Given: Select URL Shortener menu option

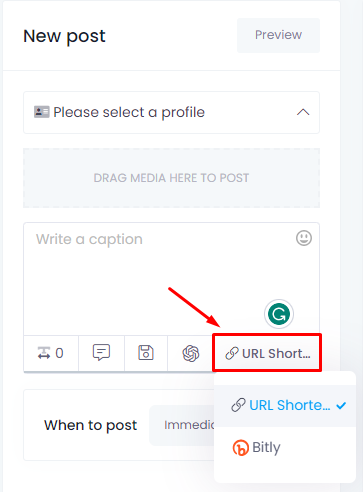Looking at the screenshot, I should [285, 406].
